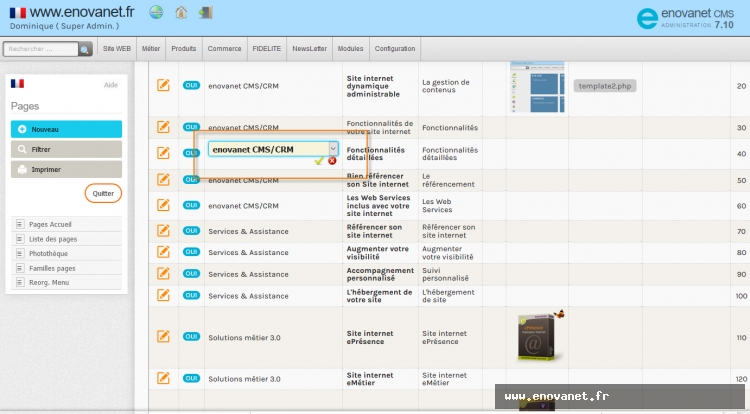This screenshot has width=750, height=414.
Task: Open the site screenshot thumbnail in first row
Action: point(538,87)
